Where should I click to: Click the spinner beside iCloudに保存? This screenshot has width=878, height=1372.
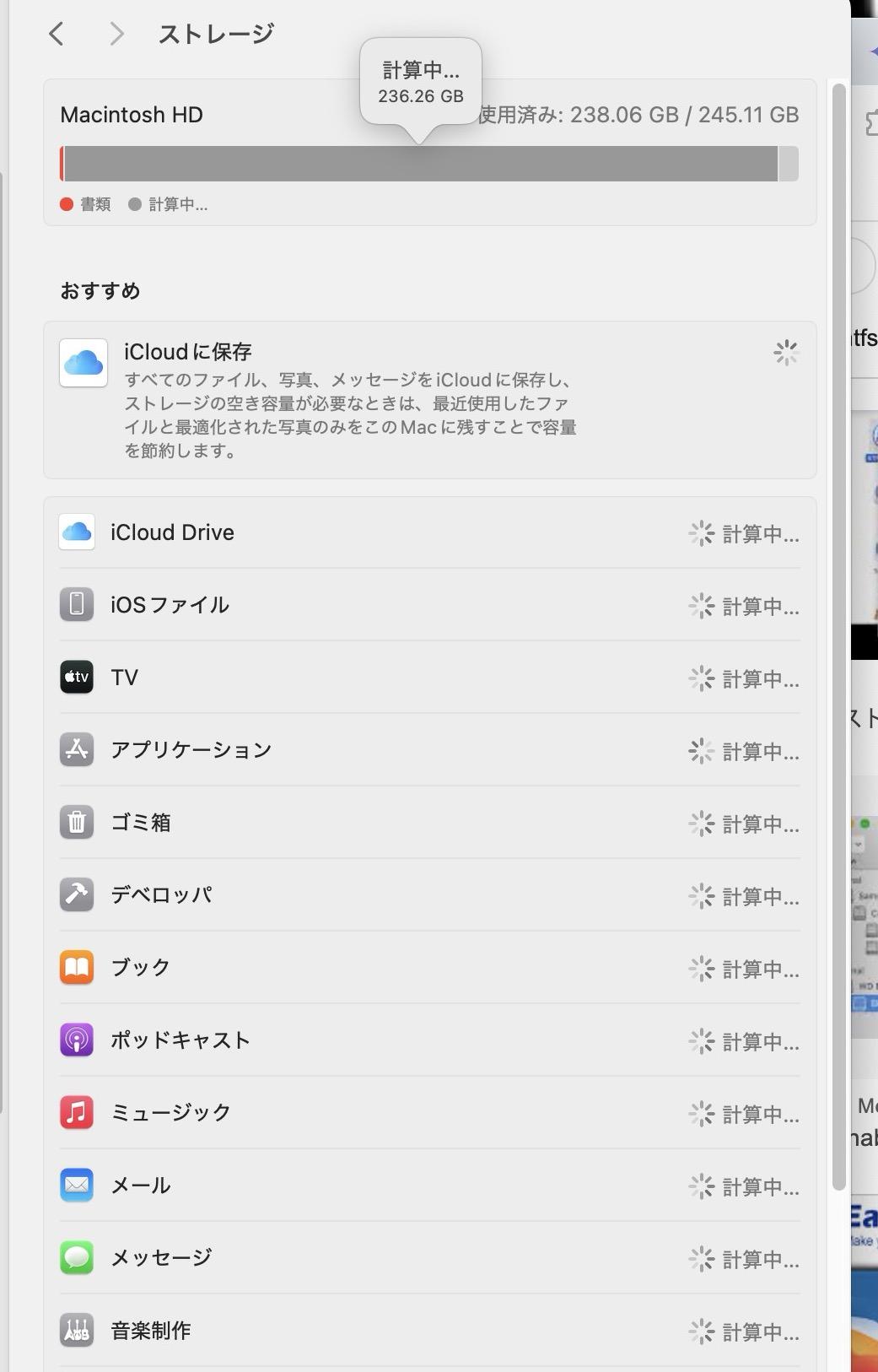click(785, 353)
